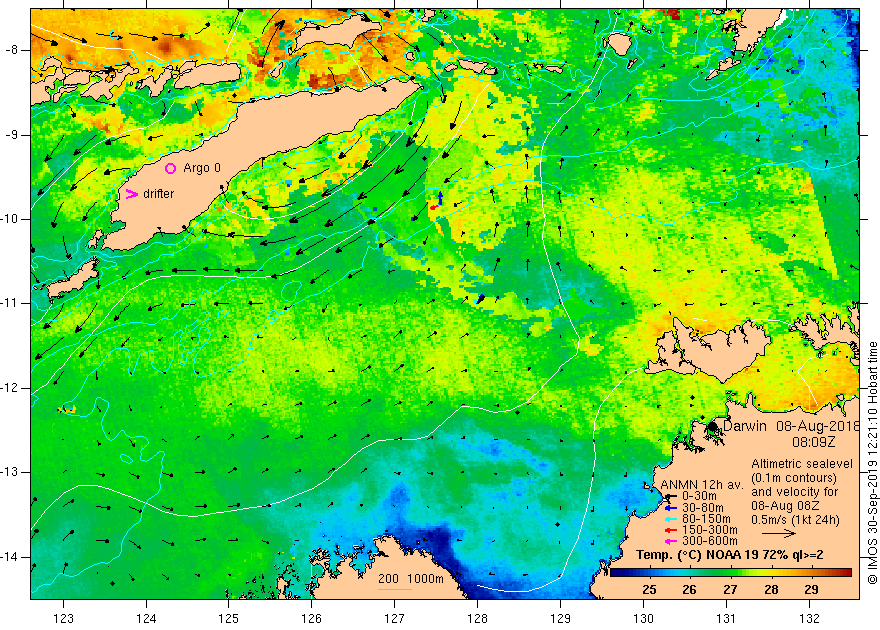Image resolution: width=880 pixels, height=630 pixels.
Task: Click the '200 1000m' bathymetry label
Action: tap(410, 579)
